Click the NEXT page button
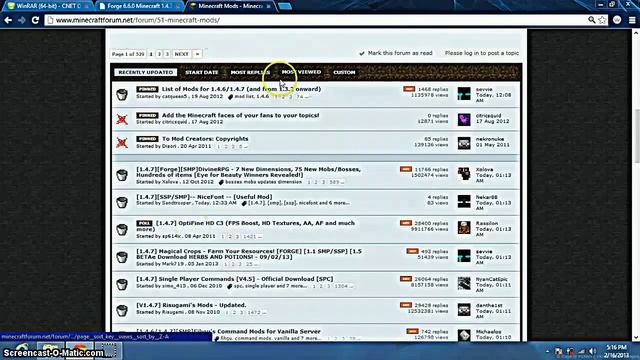 pyautogui.click(x=181, y=54)
